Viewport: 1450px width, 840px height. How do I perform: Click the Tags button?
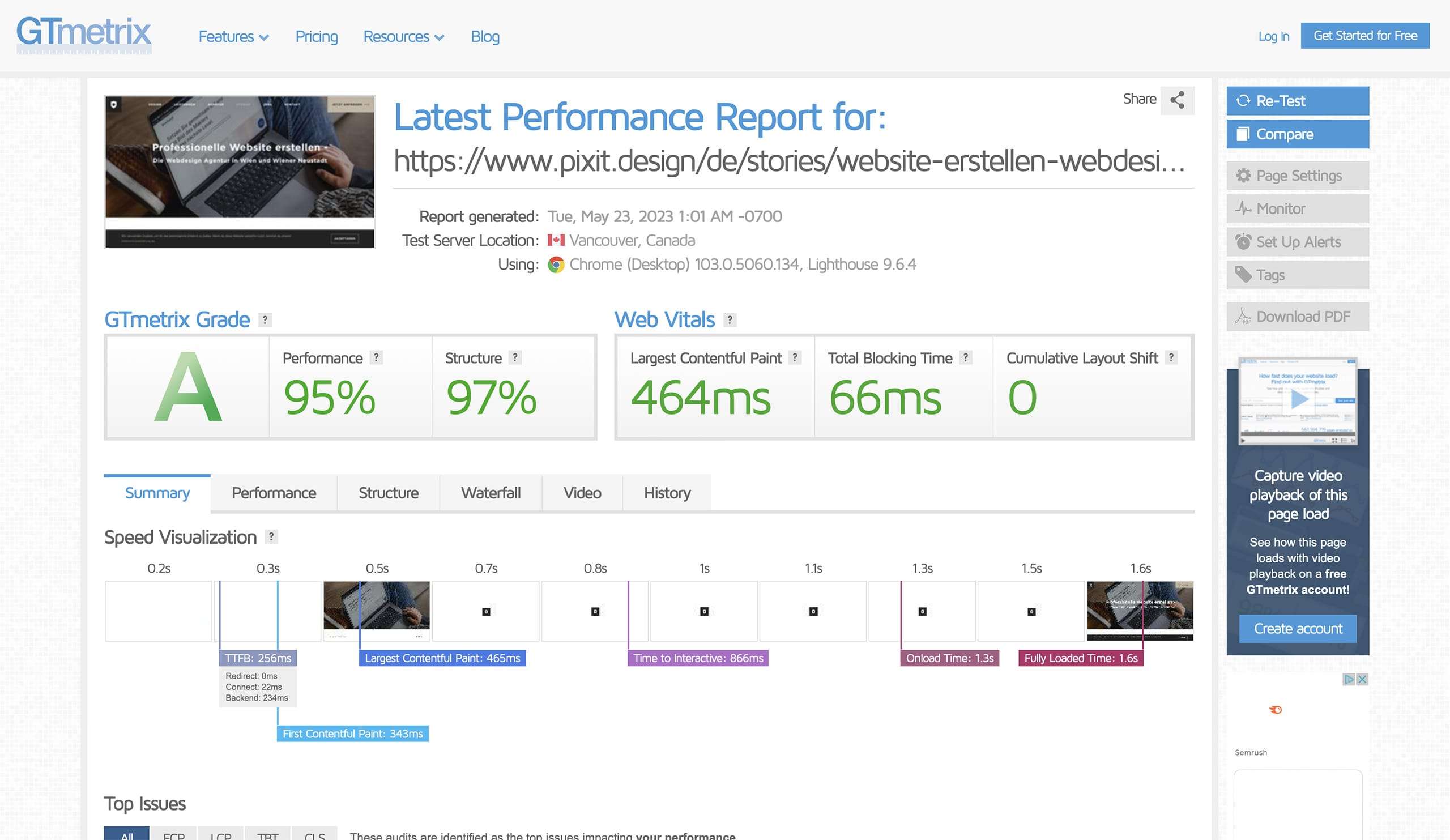[1298, 275]
